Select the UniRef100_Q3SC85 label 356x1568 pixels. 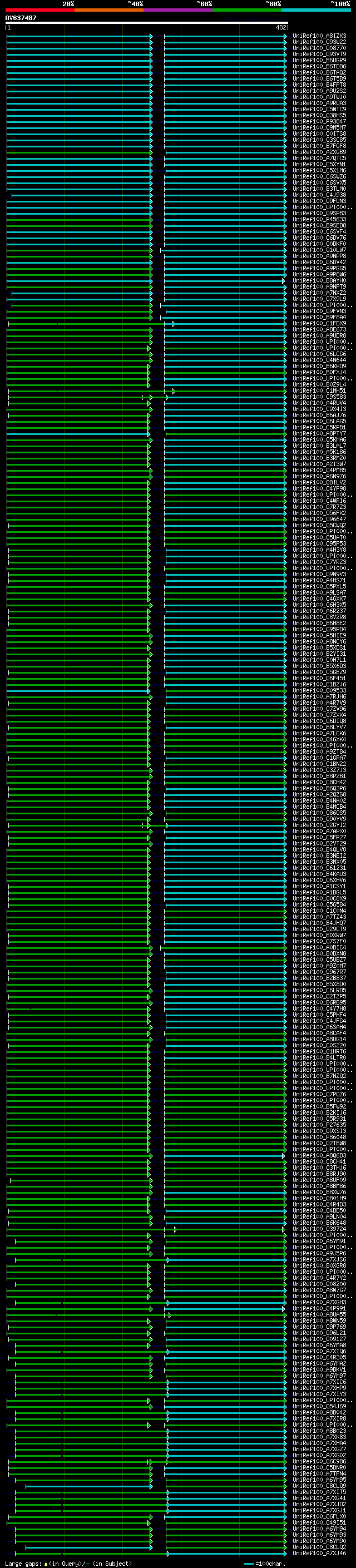pos(319,140)
